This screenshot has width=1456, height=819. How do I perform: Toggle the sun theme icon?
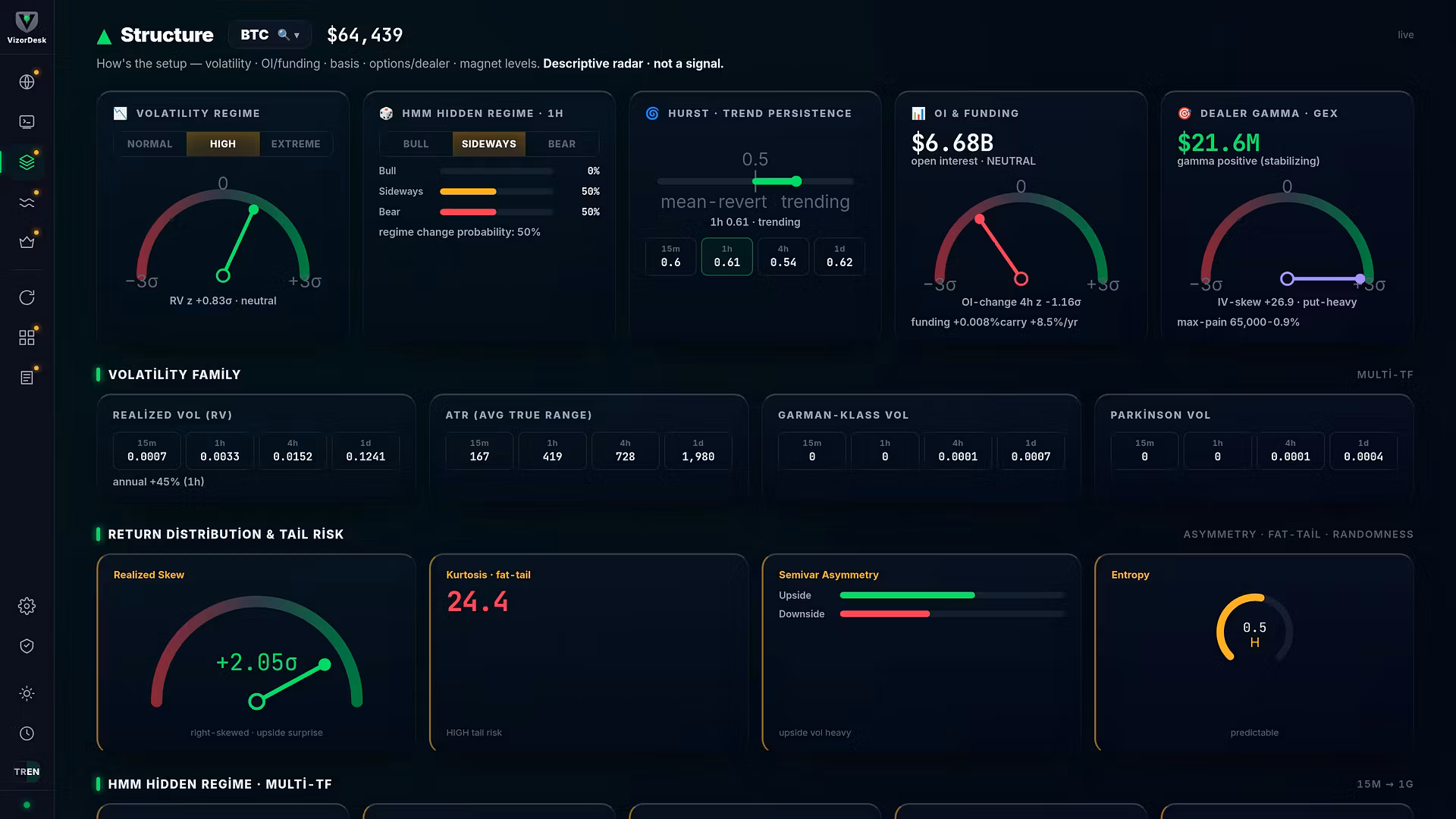(x=27, y=694)
